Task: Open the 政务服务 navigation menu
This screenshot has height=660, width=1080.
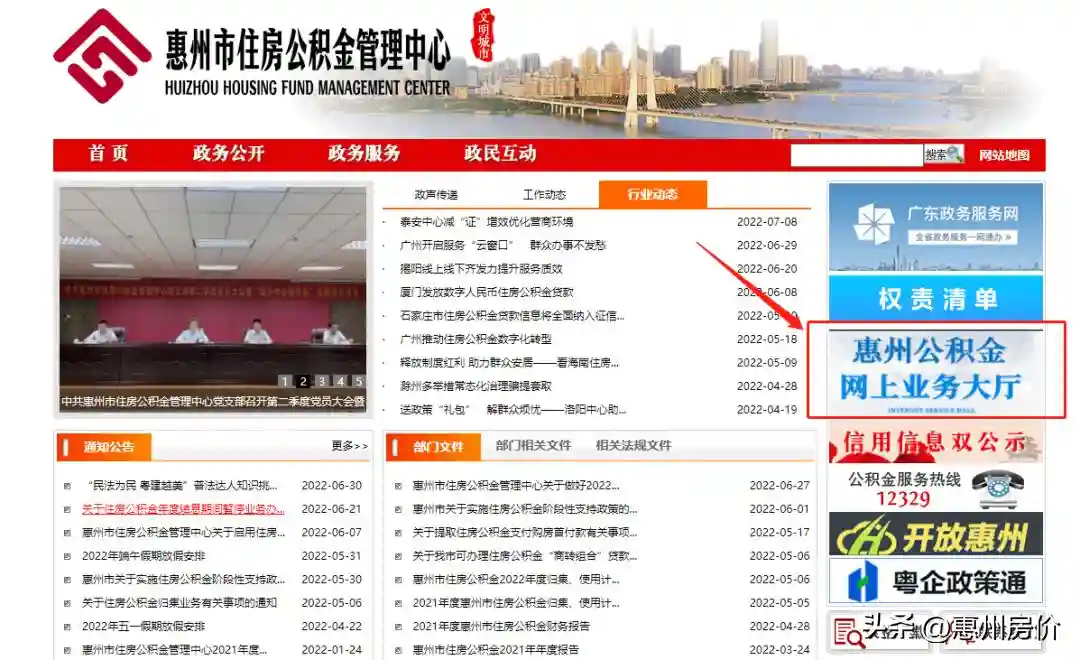Action: click(x=364, y=154)
